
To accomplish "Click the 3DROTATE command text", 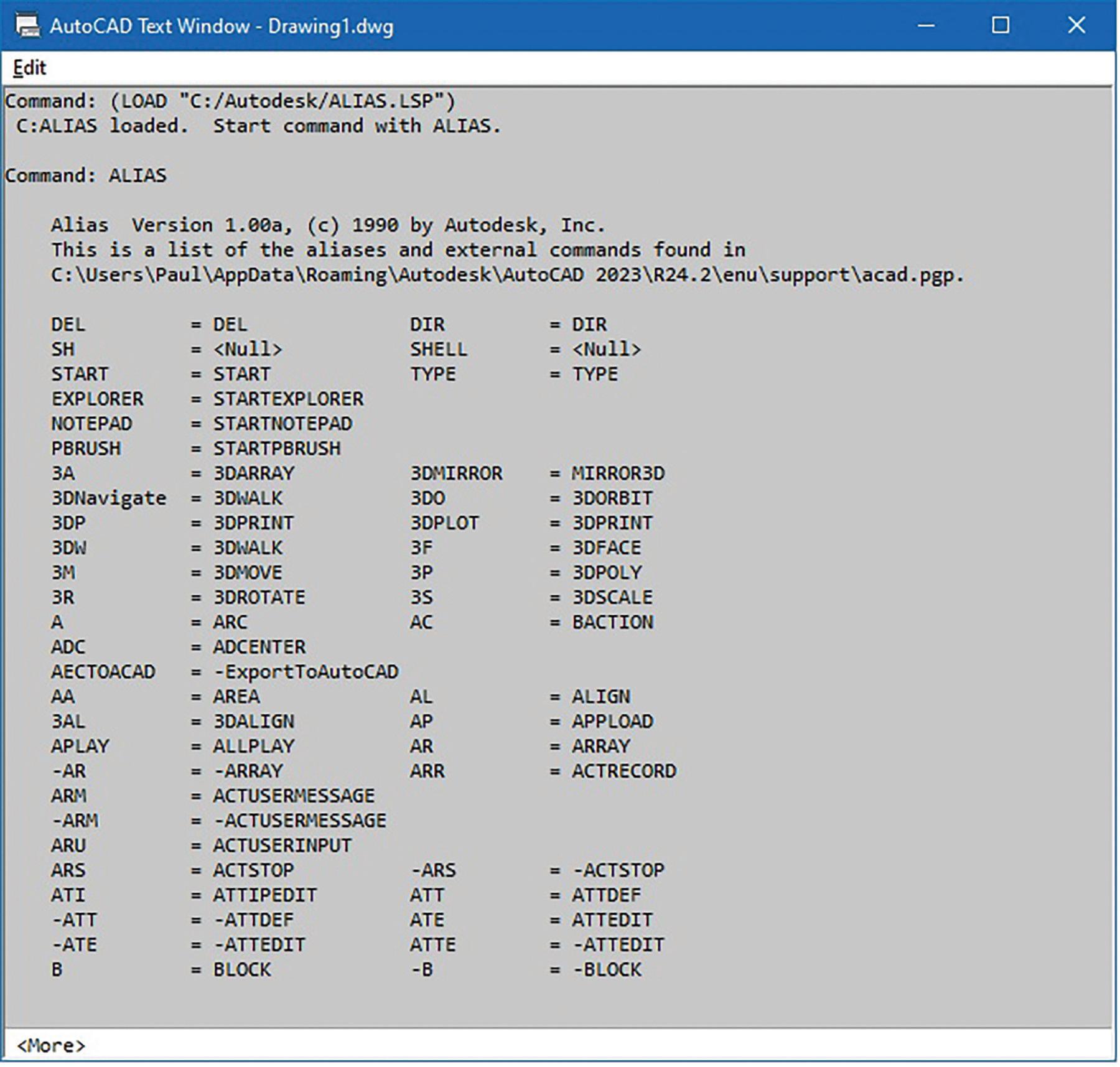I will click(x=259, y=598).
